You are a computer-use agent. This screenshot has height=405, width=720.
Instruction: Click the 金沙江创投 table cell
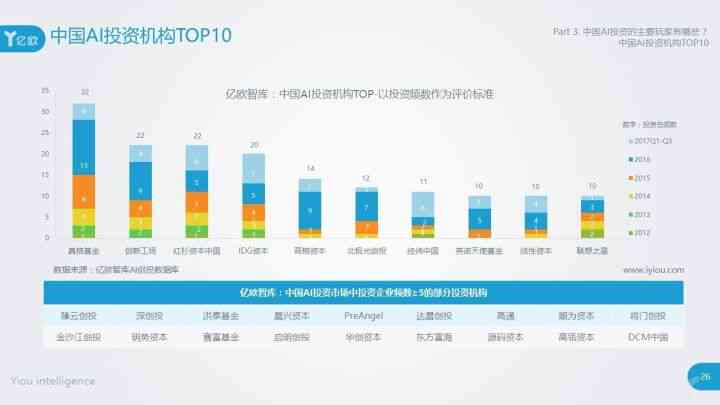click(x=79, y=337)
